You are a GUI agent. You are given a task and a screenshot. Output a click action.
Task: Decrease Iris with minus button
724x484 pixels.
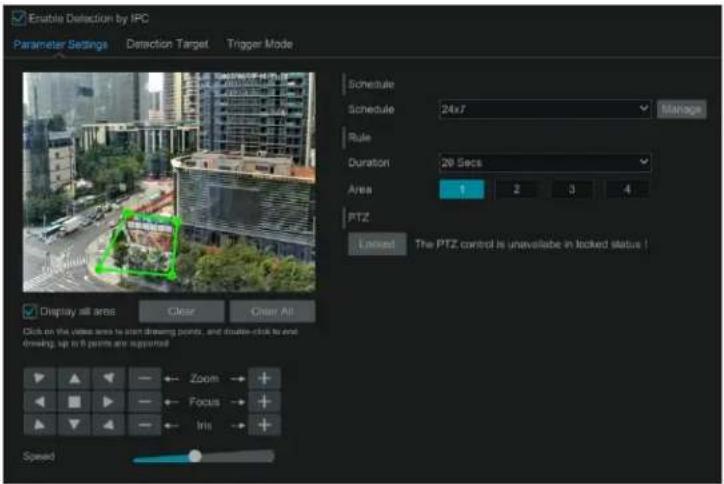point(145,425)
